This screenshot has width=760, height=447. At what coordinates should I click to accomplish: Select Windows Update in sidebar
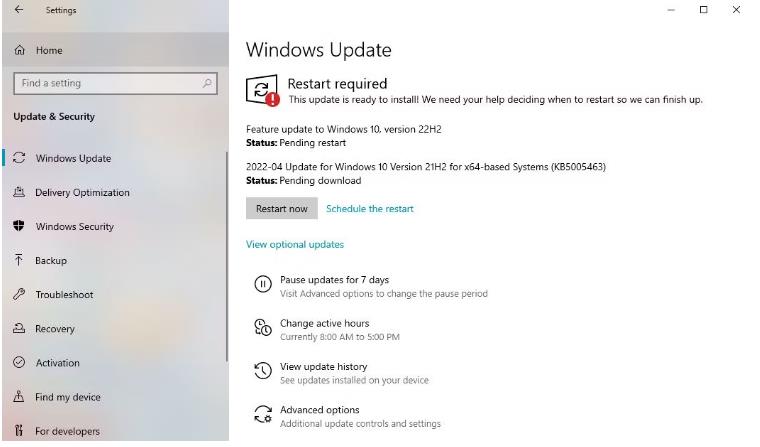[115, 158]
